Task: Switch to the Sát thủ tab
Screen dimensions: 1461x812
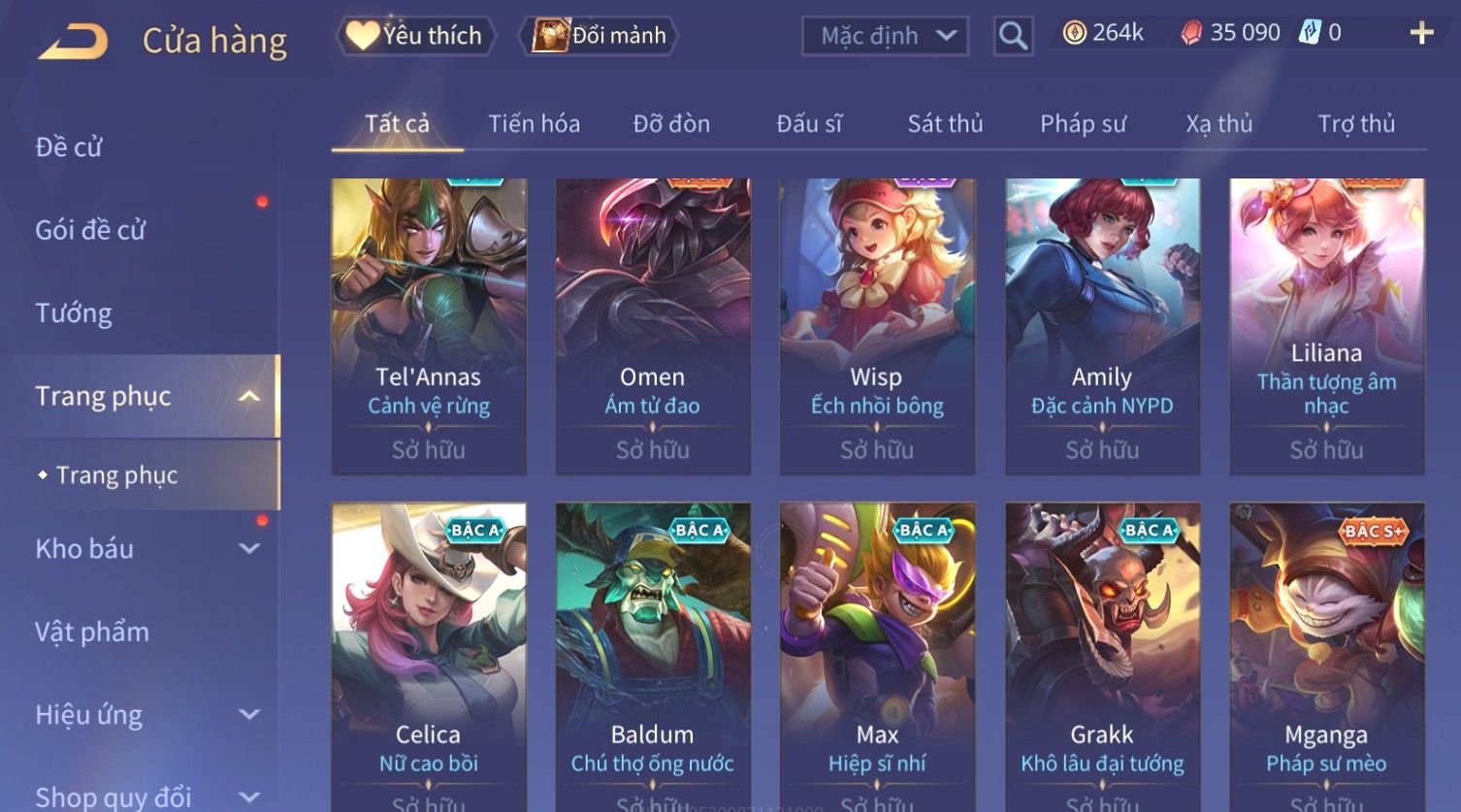Action: (945, 123)
